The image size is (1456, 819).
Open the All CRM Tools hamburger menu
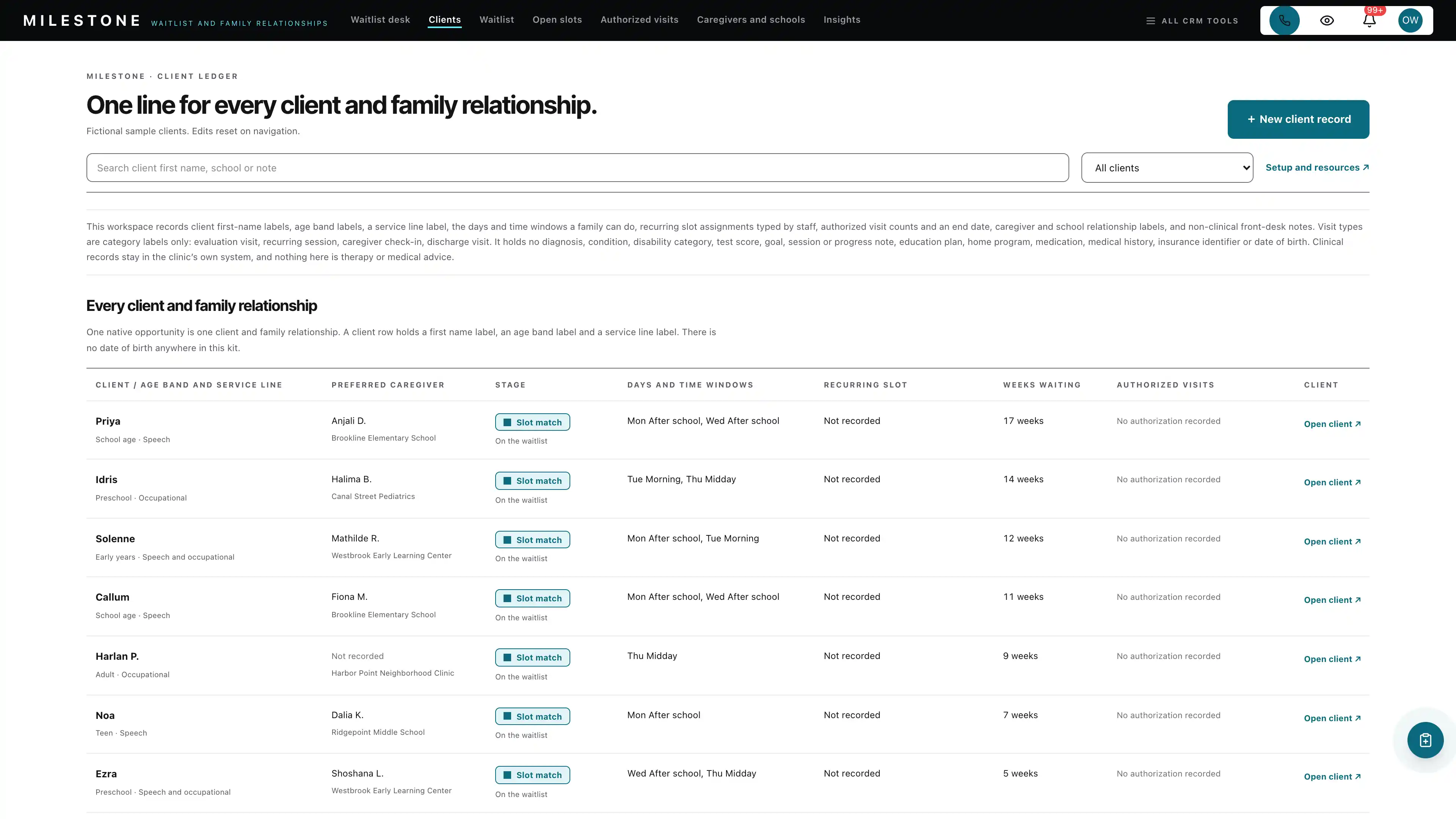[1192, 21]
